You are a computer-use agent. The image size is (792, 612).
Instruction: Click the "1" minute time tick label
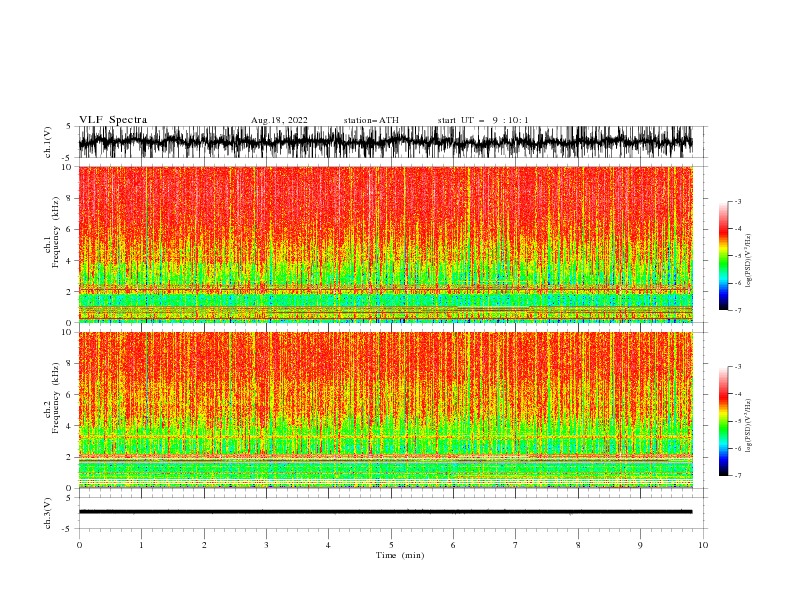coord(141,545)
